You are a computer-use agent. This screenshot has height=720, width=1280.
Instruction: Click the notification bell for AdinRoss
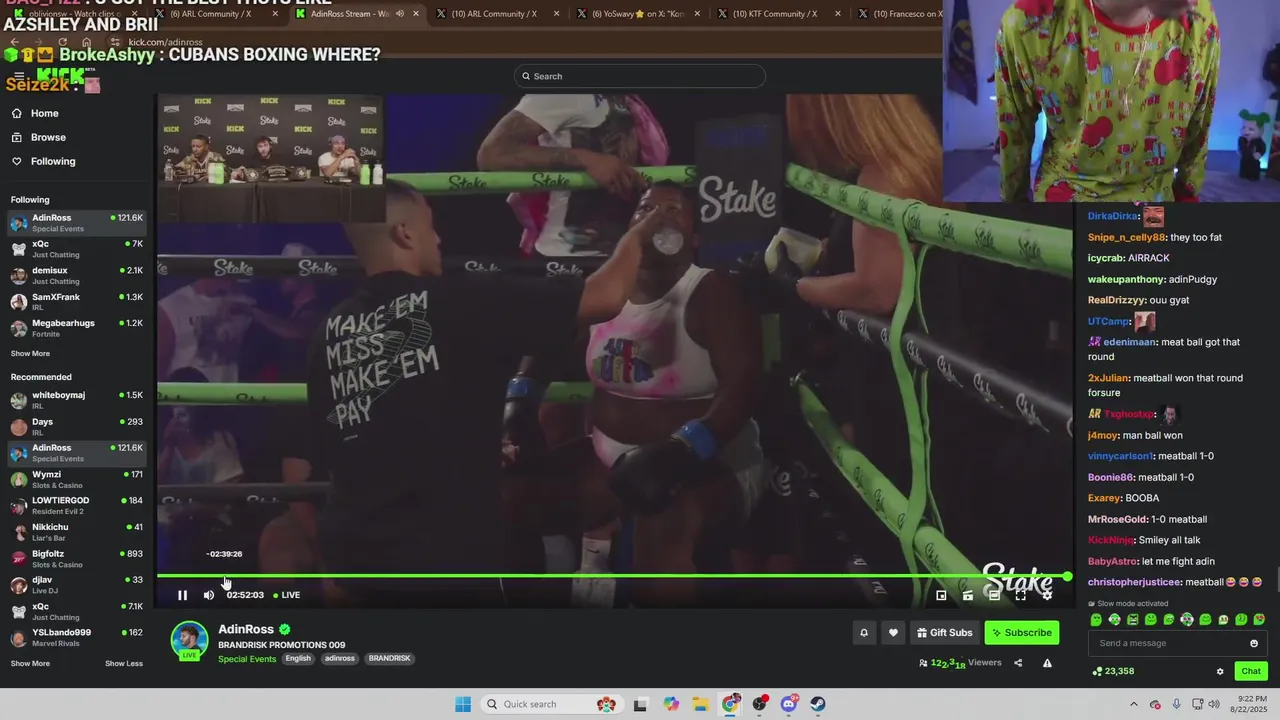(864, 632)
